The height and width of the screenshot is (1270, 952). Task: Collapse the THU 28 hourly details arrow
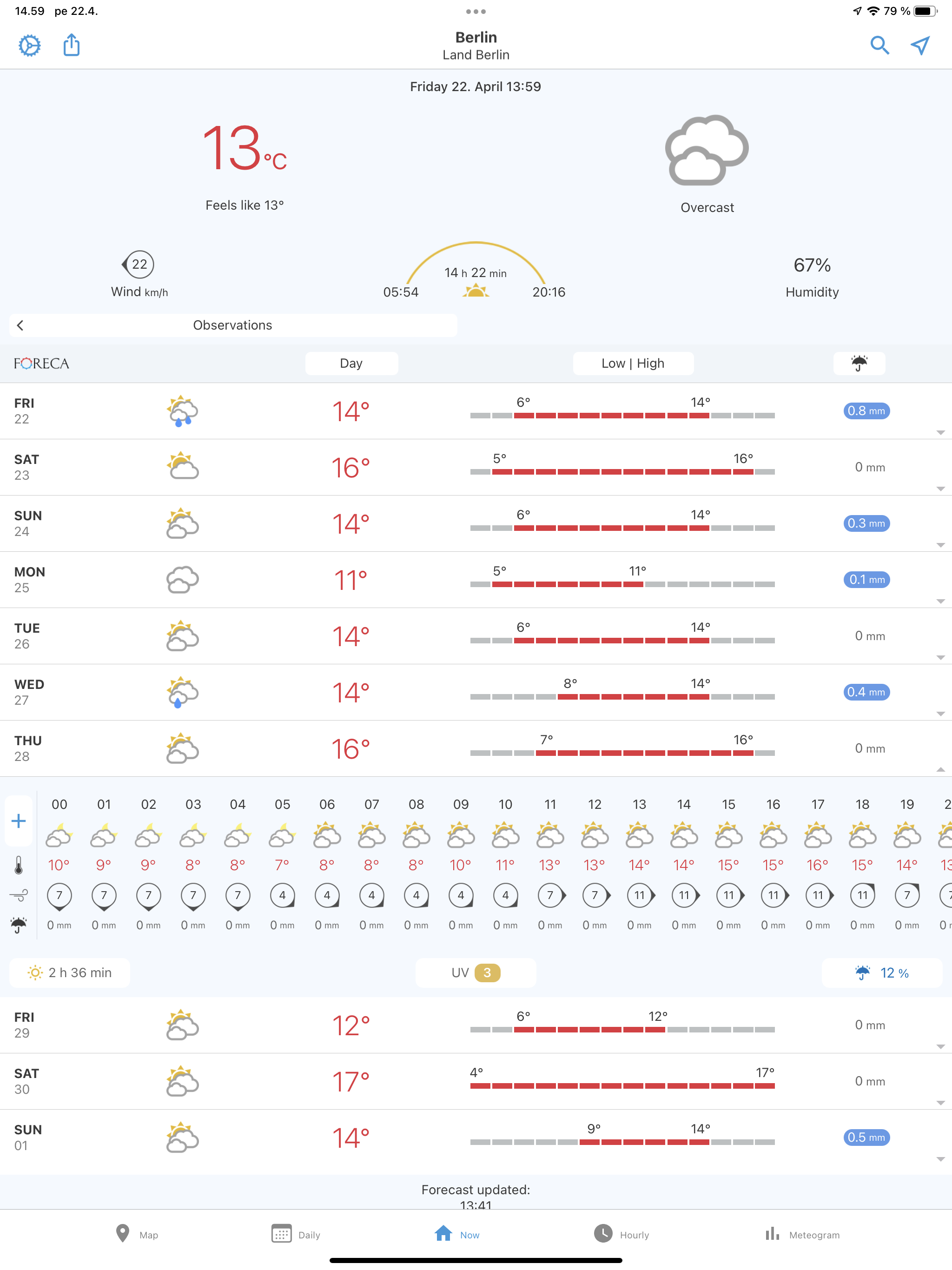(x=940, y=769)
